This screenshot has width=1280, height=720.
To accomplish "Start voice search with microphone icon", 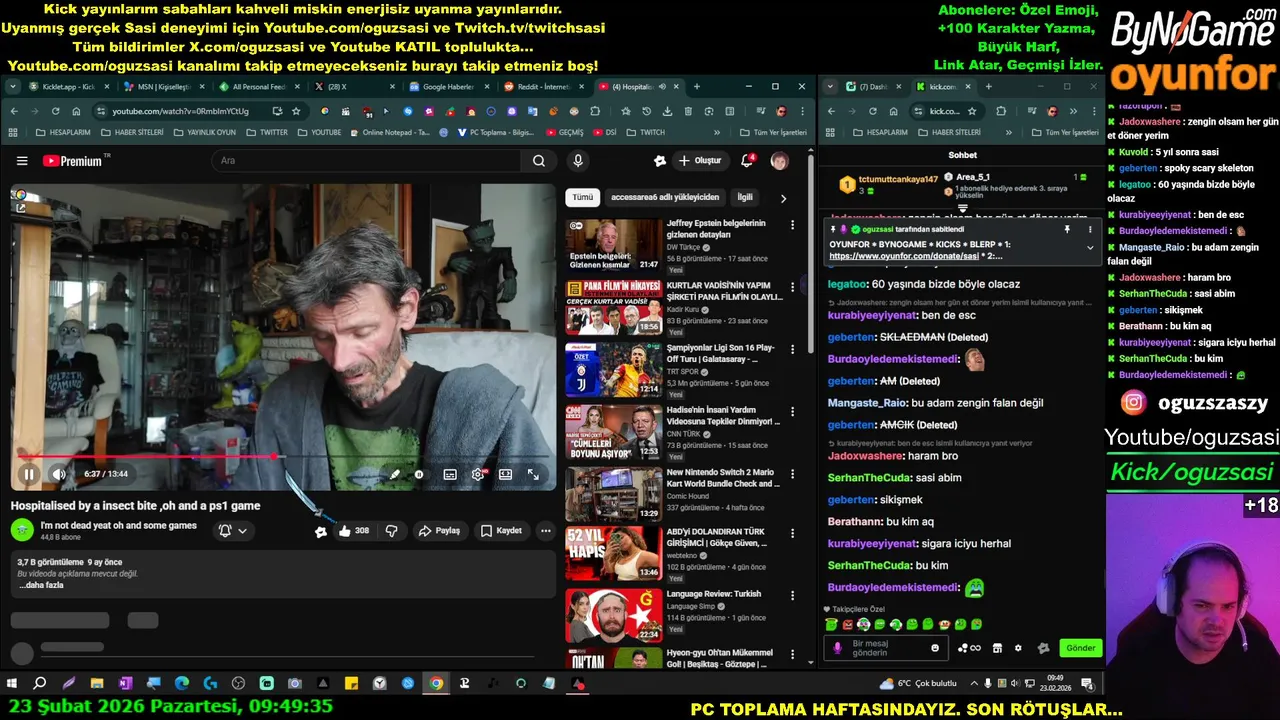I will (x=578, y=161).
